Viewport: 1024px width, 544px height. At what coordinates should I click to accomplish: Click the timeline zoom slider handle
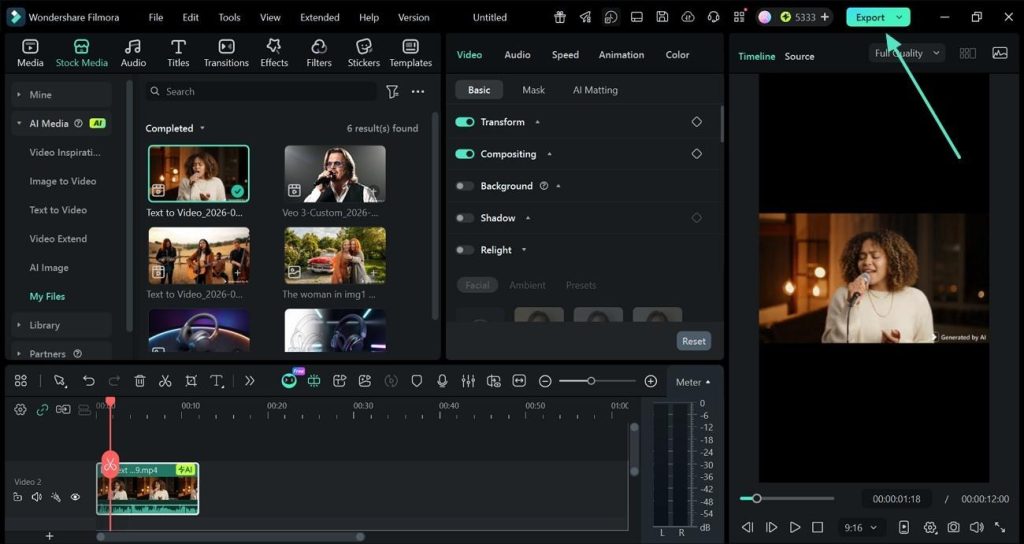pyautogui.click(x=591, y=381)
